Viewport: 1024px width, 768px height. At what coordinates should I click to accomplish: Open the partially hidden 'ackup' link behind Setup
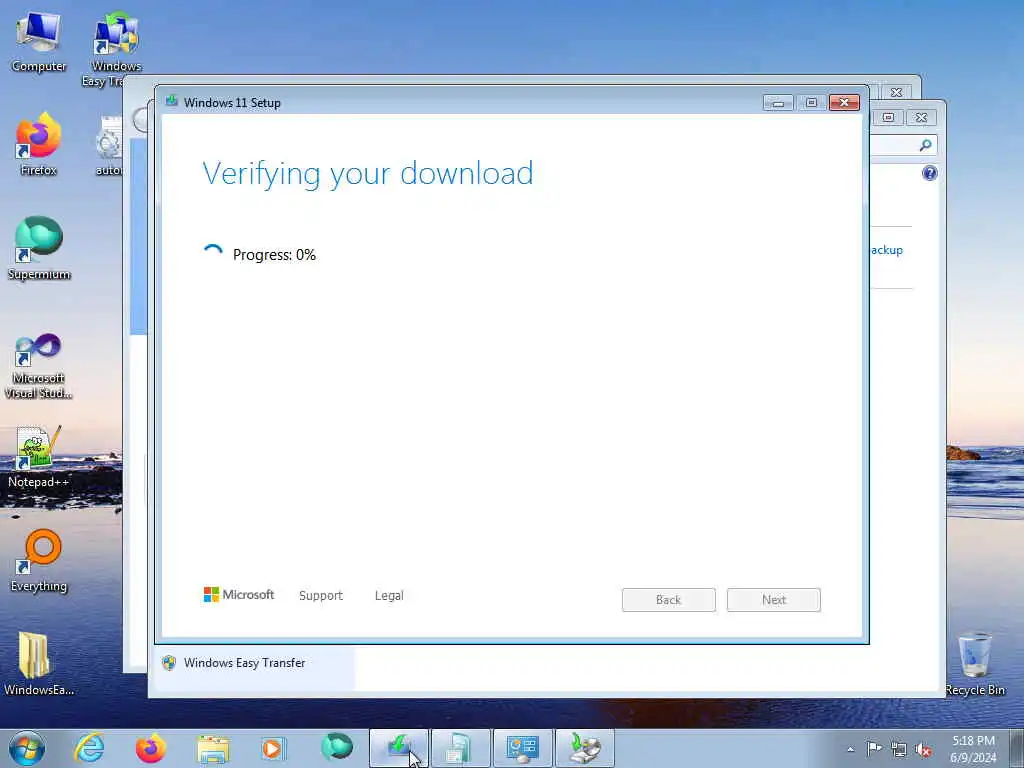[x=887, y=250]
